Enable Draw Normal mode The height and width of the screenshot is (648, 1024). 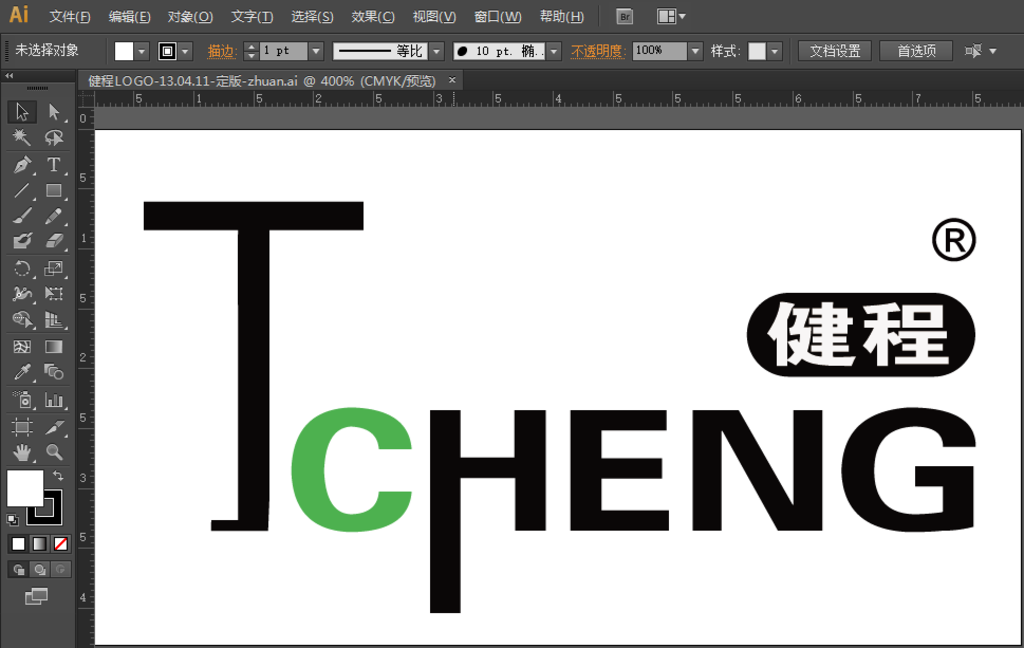18,570
